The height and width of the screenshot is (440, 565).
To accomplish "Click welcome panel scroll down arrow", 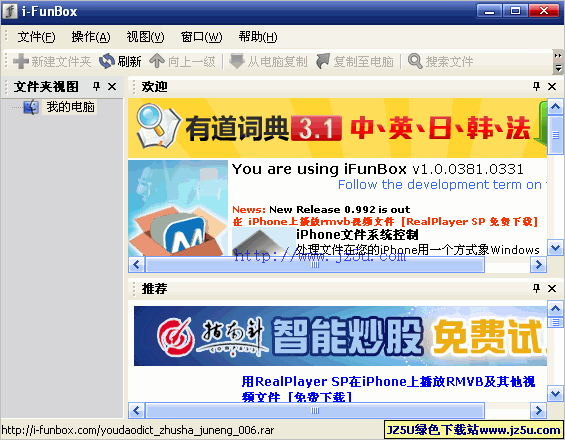I will [x=555, y=248].
